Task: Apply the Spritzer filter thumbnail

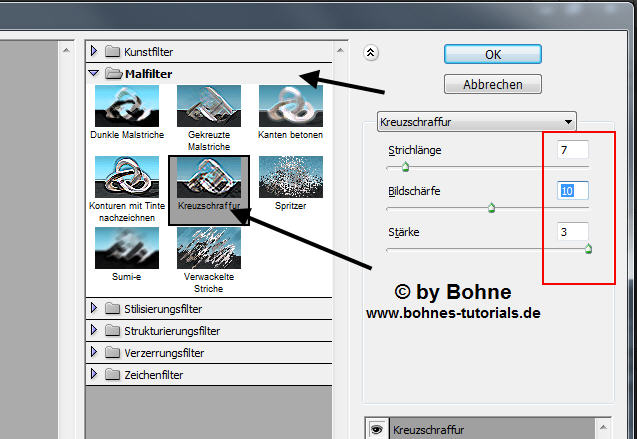Action: coord(291,177)
